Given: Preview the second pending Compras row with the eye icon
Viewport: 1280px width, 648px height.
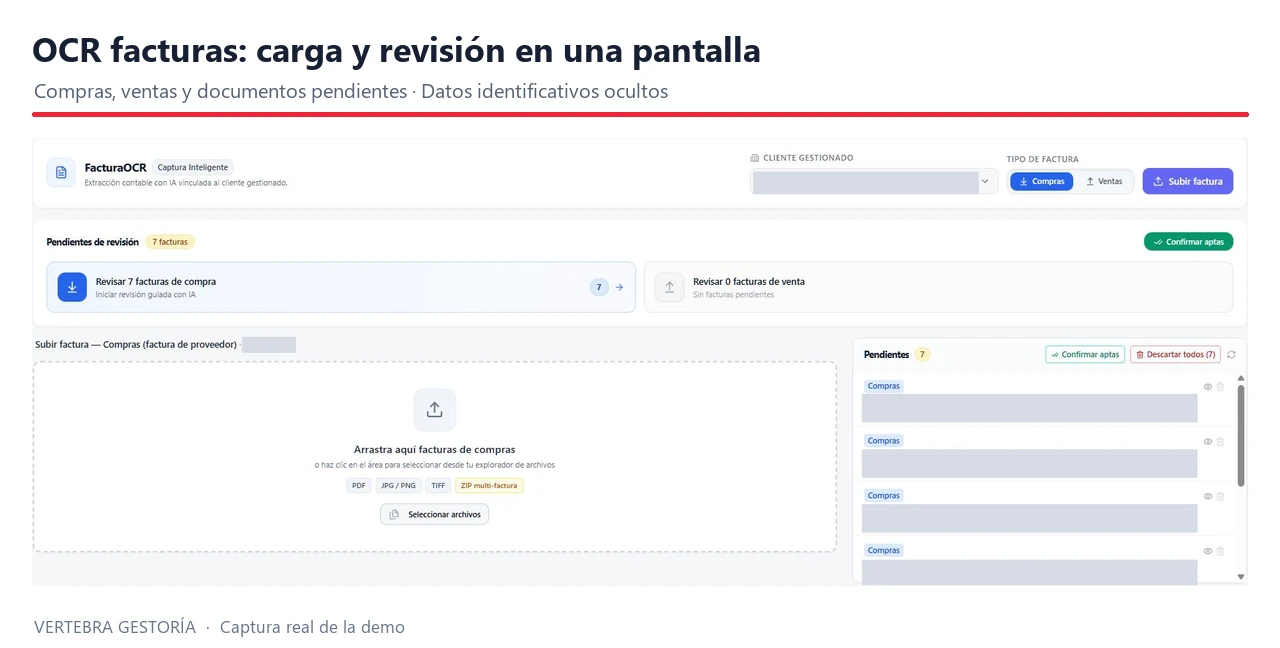Looking at the screenshot, I should 1207,441.
